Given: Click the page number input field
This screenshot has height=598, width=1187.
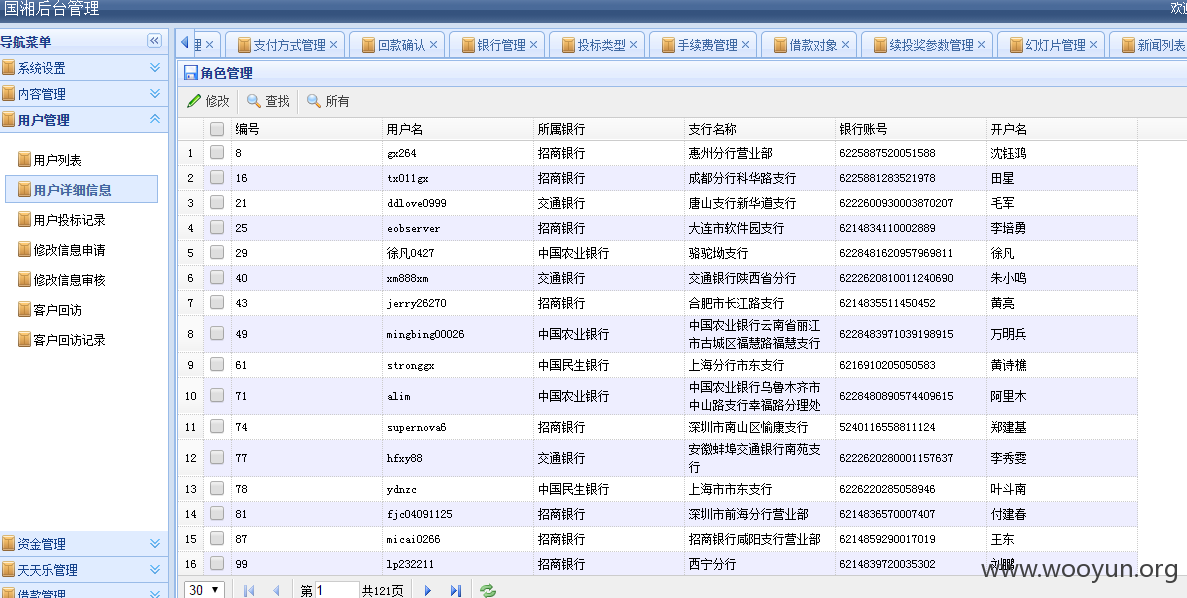Looking at the screenshot, I should pos(337,590).
